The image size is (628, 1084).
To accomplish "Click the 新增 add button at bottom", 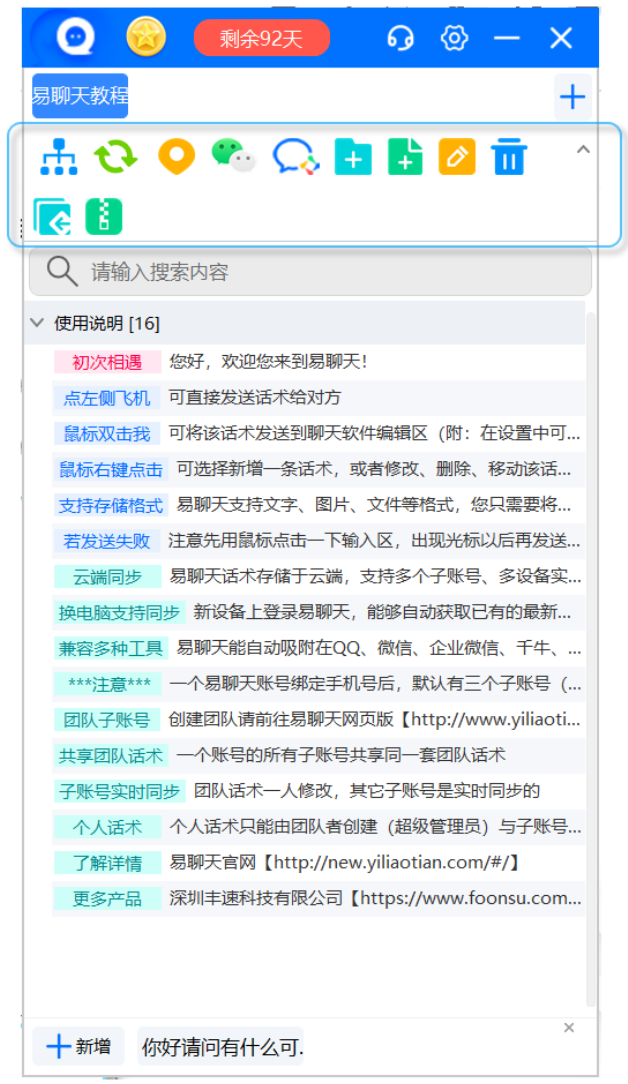I will pyautogui.click(x=78, y=1047).
